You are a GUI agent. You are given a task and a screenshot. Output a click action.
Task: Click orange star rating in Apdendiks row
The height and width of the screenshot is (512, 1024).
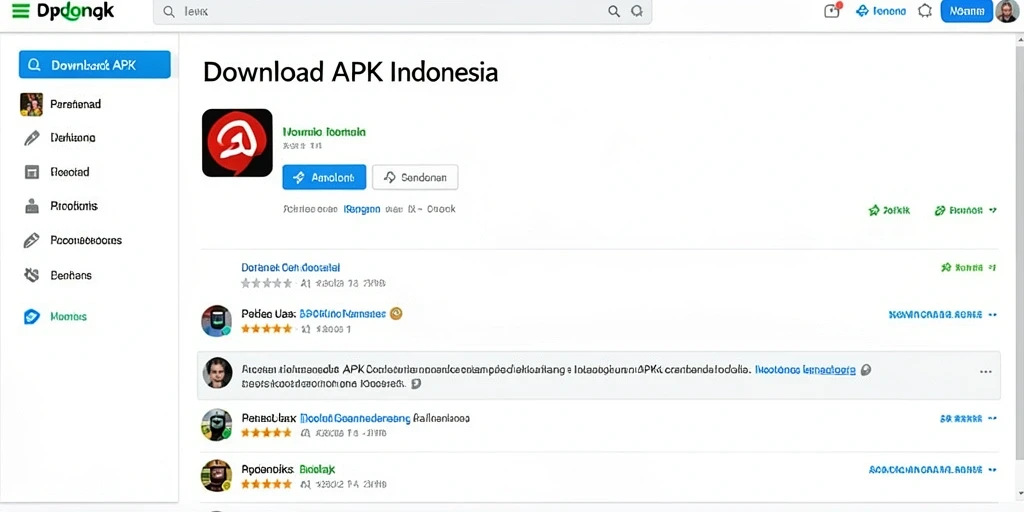[x=266, y=485]
